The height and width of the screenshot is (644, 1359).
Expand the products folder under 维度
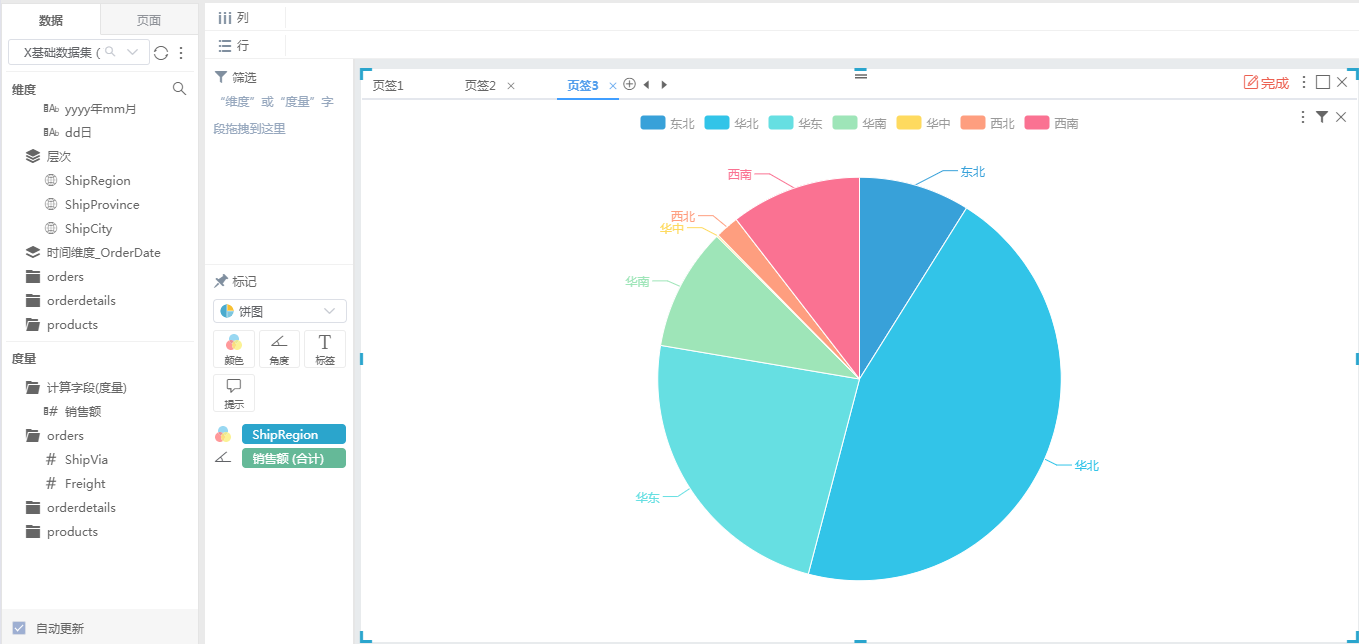coord(33,324)
